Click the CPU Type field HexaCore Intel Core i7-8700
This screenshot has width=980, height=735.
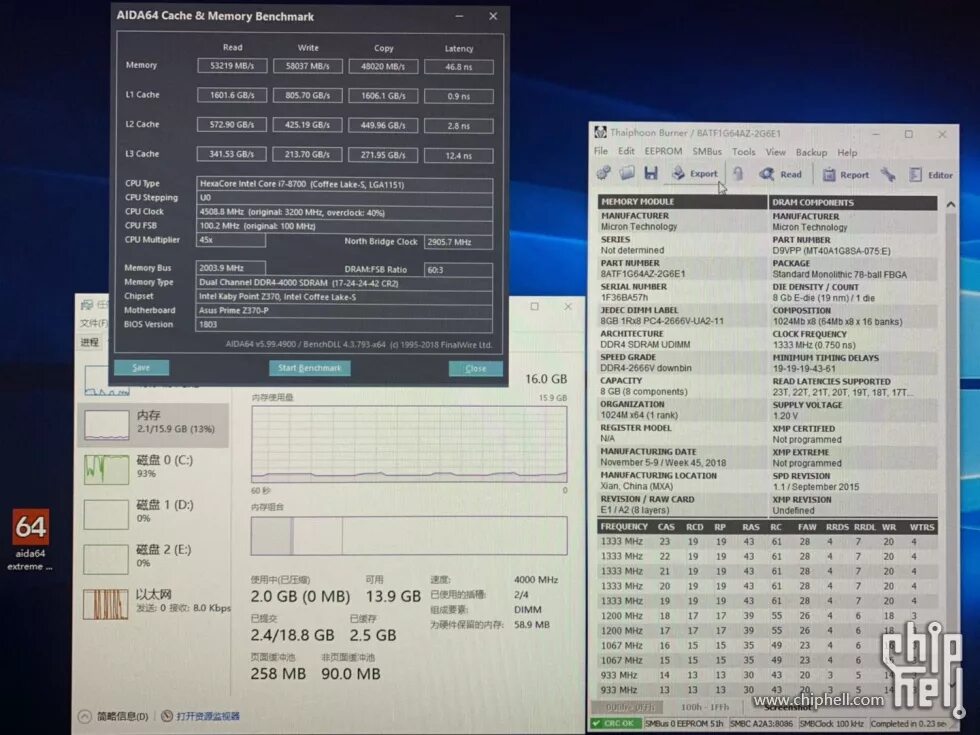[x=344, y=184]
